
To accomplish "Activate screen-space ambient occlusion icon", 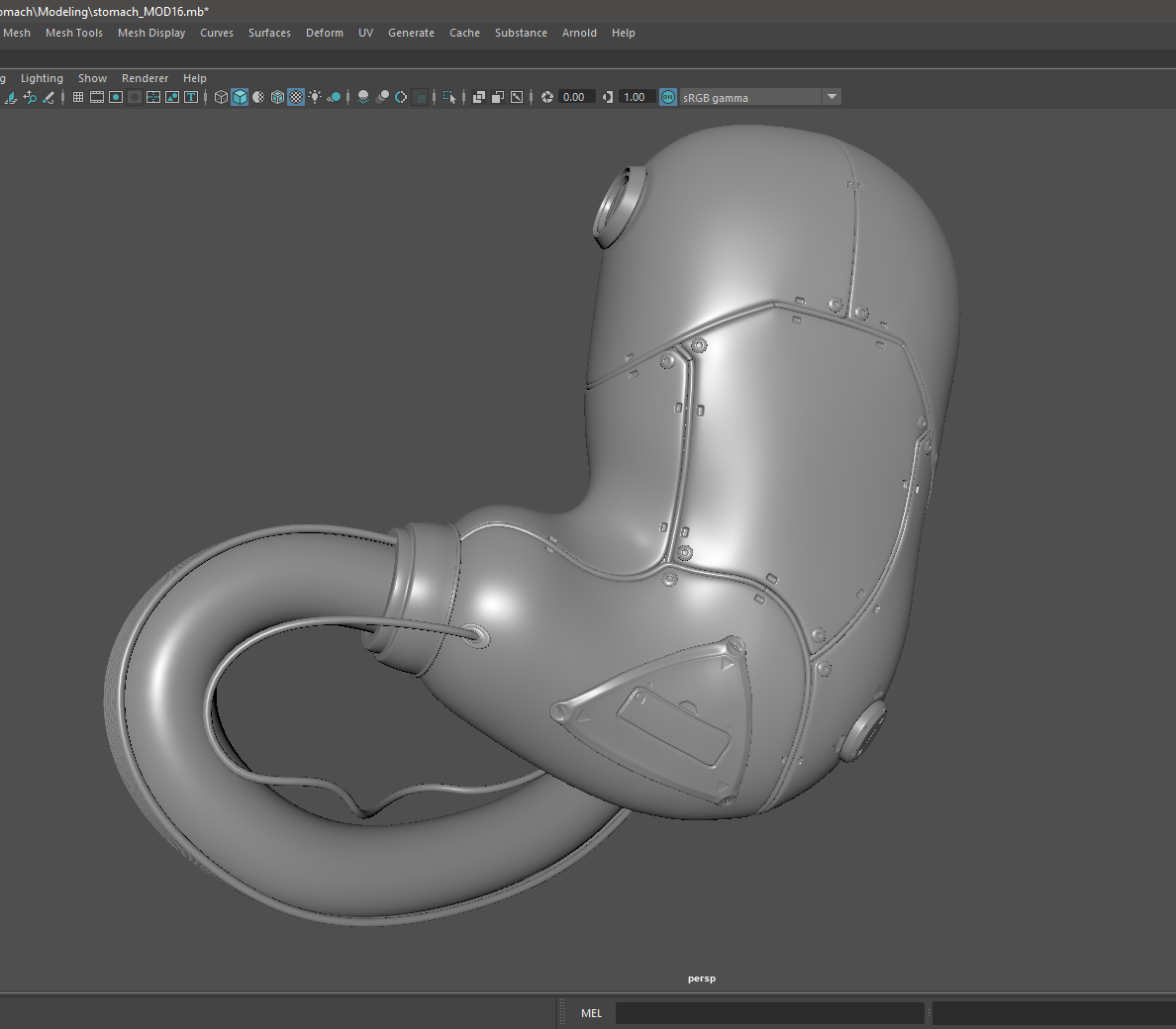I will click(383, 96).
